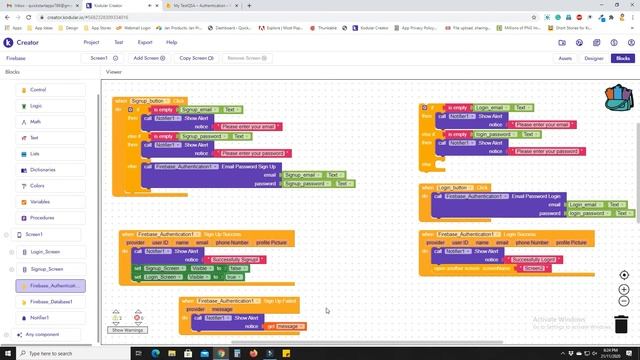Click the Copy Screen button
Screen dimensions: 640x360
196,58
